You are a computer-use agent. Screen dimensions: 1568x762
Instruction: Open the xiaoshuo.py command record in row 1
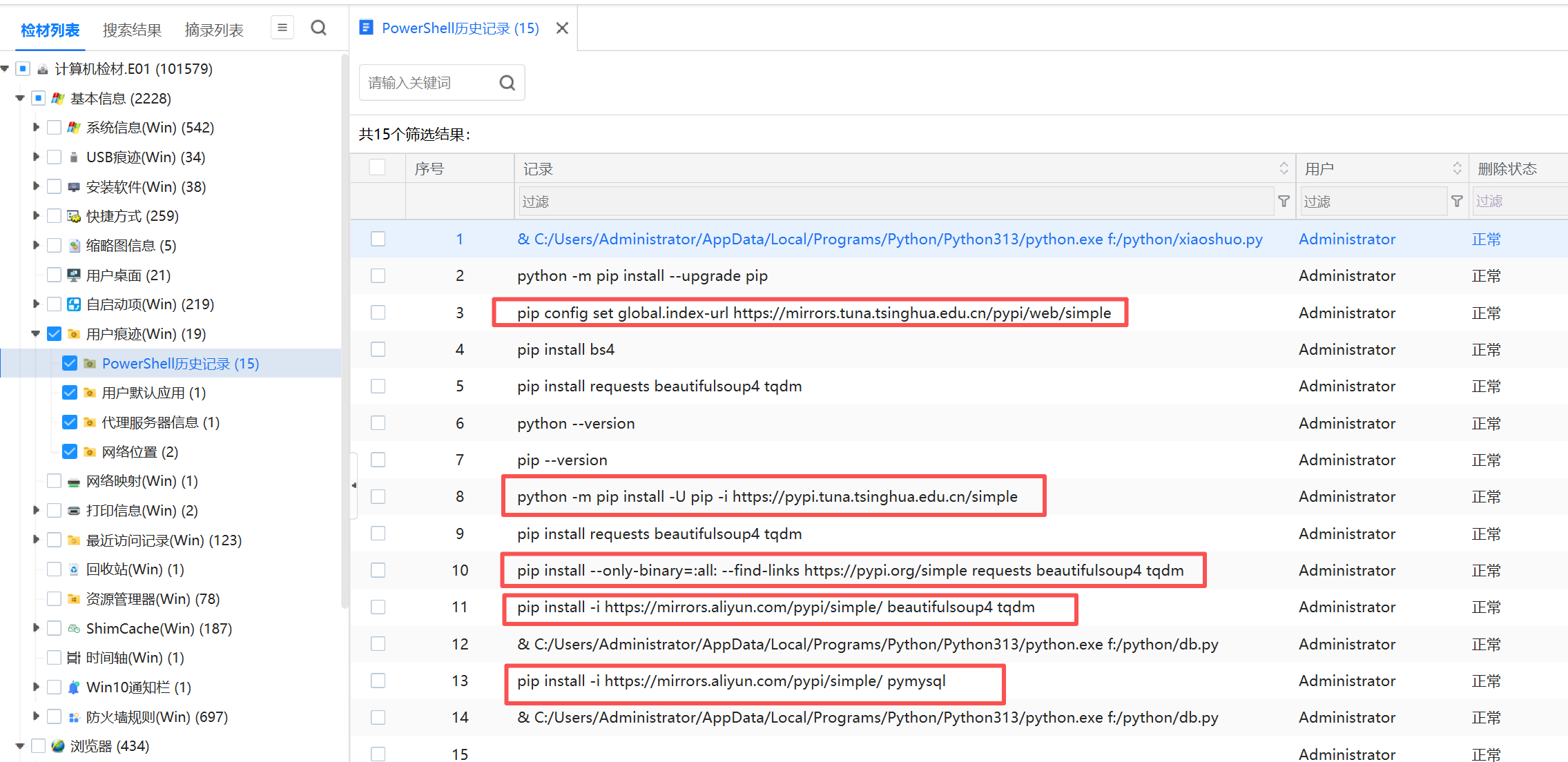tap(890, 239)
